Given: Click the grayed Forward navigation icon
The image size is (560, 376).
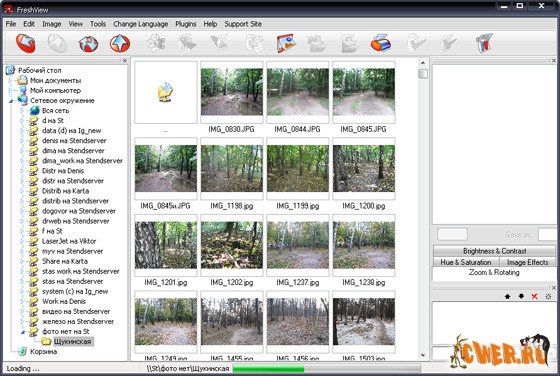Looking at the screenshot, I should tap(57, 43).
